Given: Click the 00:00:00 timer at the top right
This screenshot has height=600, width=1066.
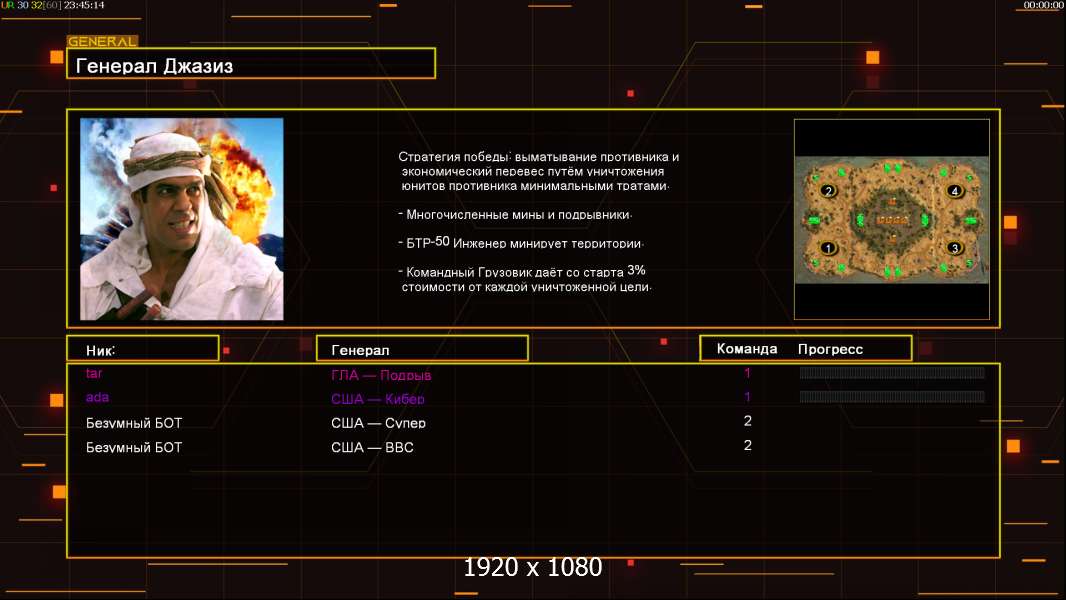Looking at the screenshot, I should 1043,5.
